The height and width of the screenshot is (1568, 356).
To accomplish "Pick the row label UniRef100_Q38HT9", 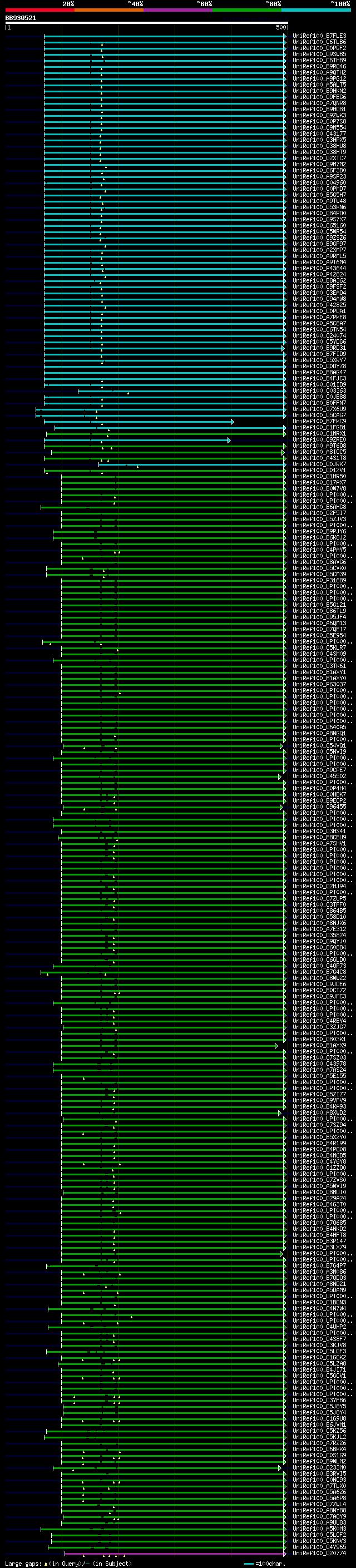I will (x=319, y=152).
